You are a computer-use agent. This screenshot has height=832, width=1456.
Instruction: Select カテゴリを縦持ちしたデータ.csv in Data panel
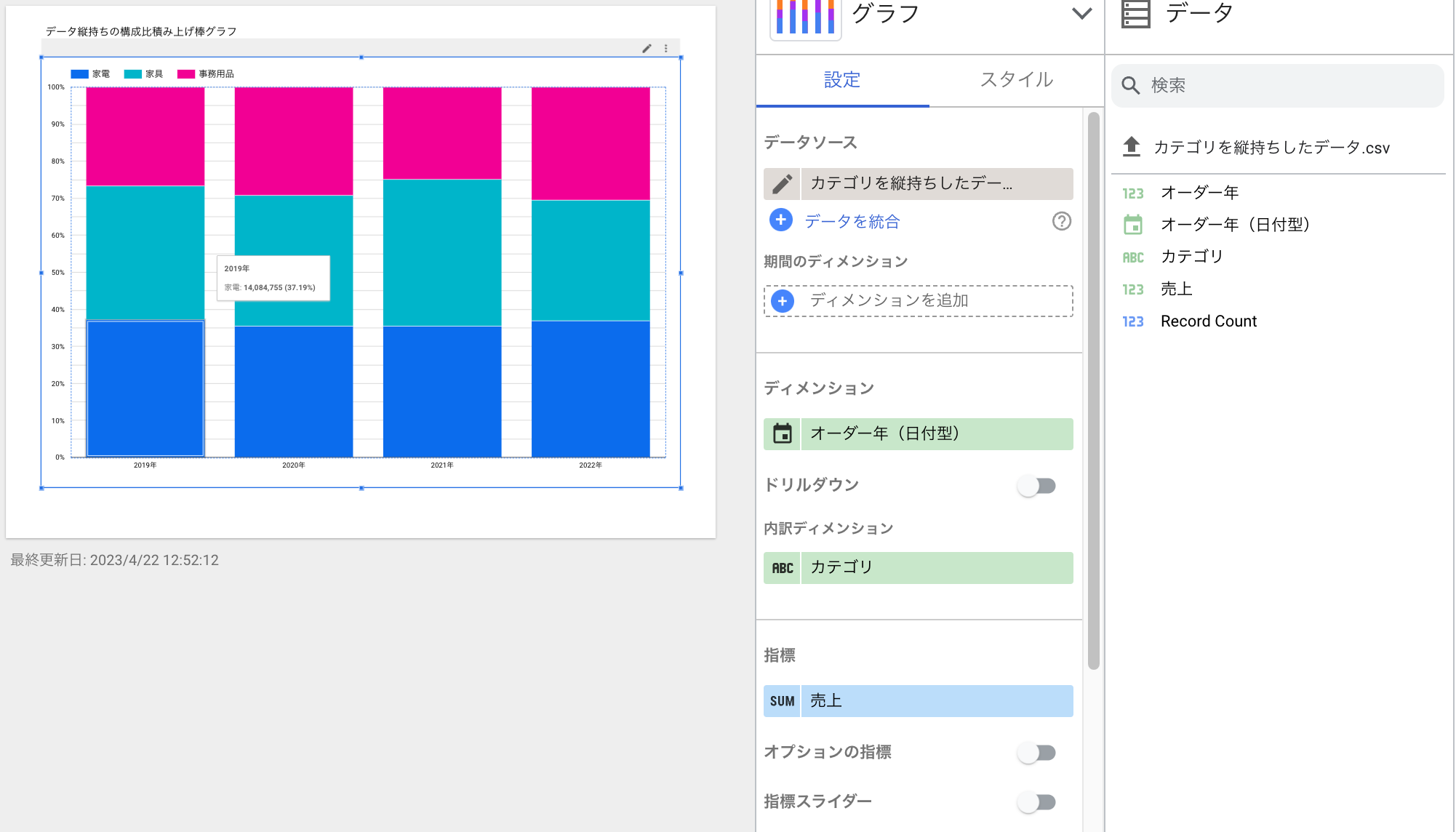coord(1271,148)
